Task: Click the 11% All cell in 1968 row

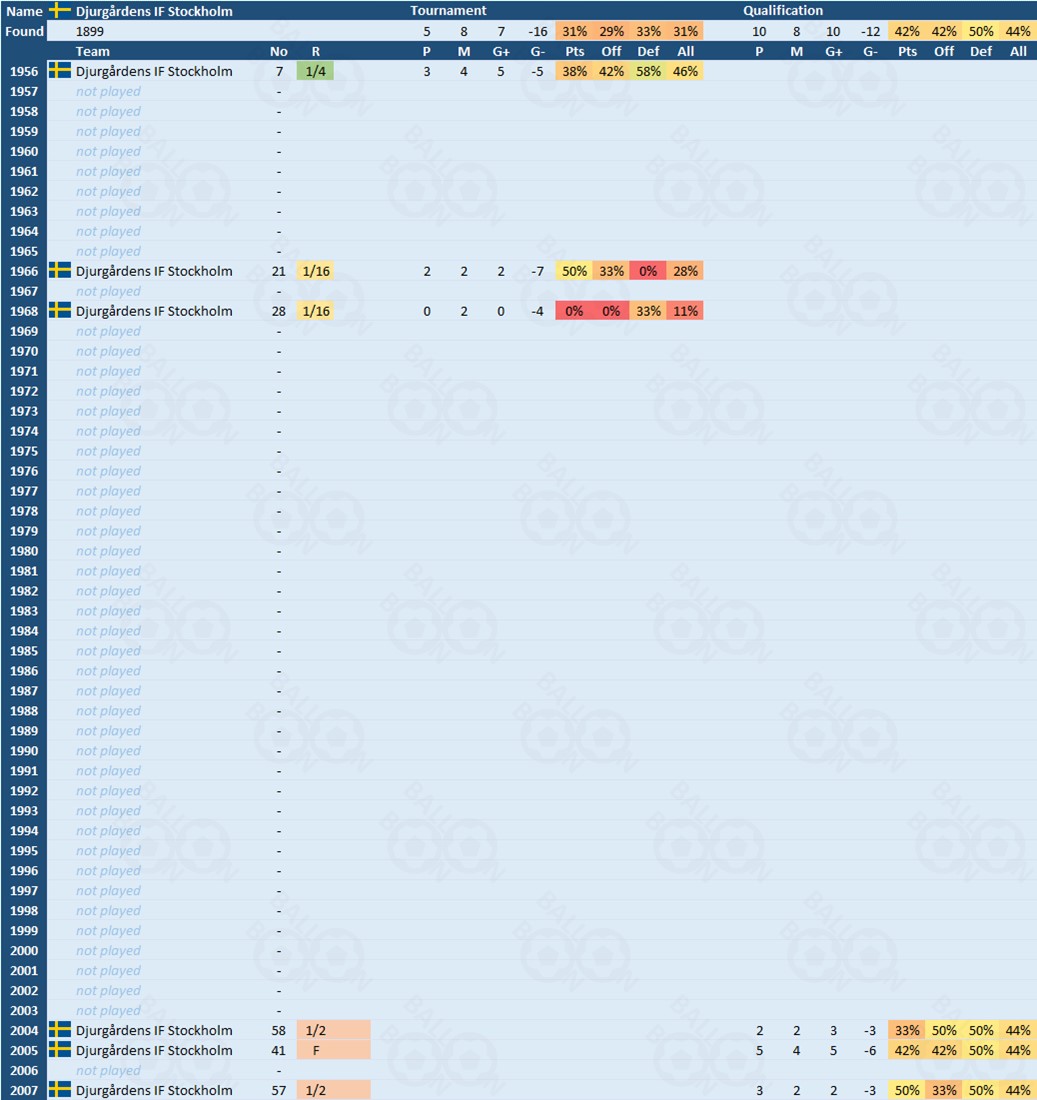Action: pos(685,311)
